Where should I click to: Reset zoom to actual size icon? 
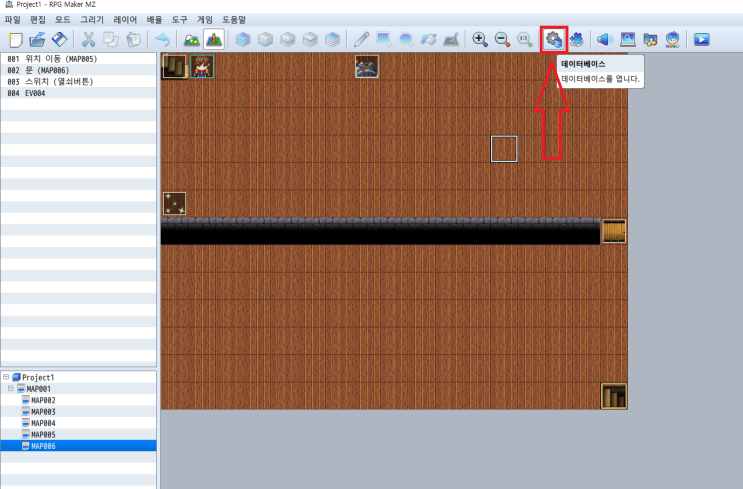point(525,39)
